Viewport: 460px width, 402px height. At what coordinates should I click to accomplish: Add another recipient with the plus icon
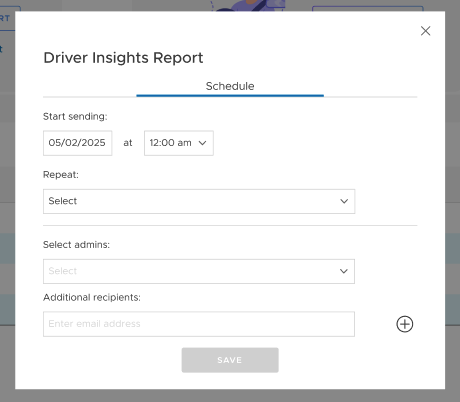pos(405,324)
